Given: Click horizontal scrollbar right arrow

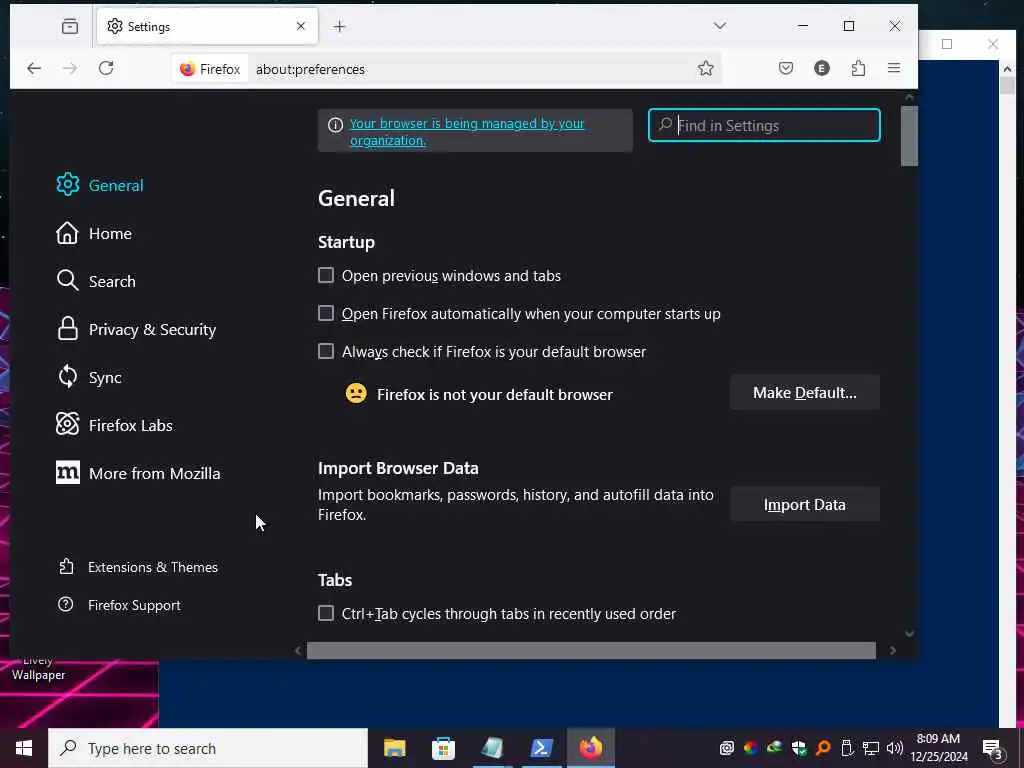Looking at the screenshot, I should (893, 650).
